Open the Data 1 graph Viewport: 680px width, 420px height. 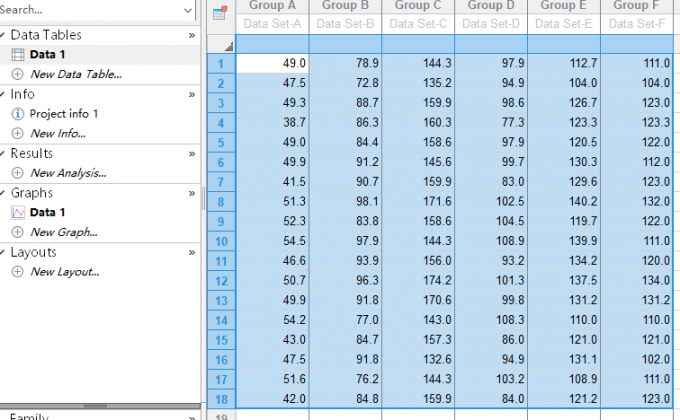click(x=47, y=213)
